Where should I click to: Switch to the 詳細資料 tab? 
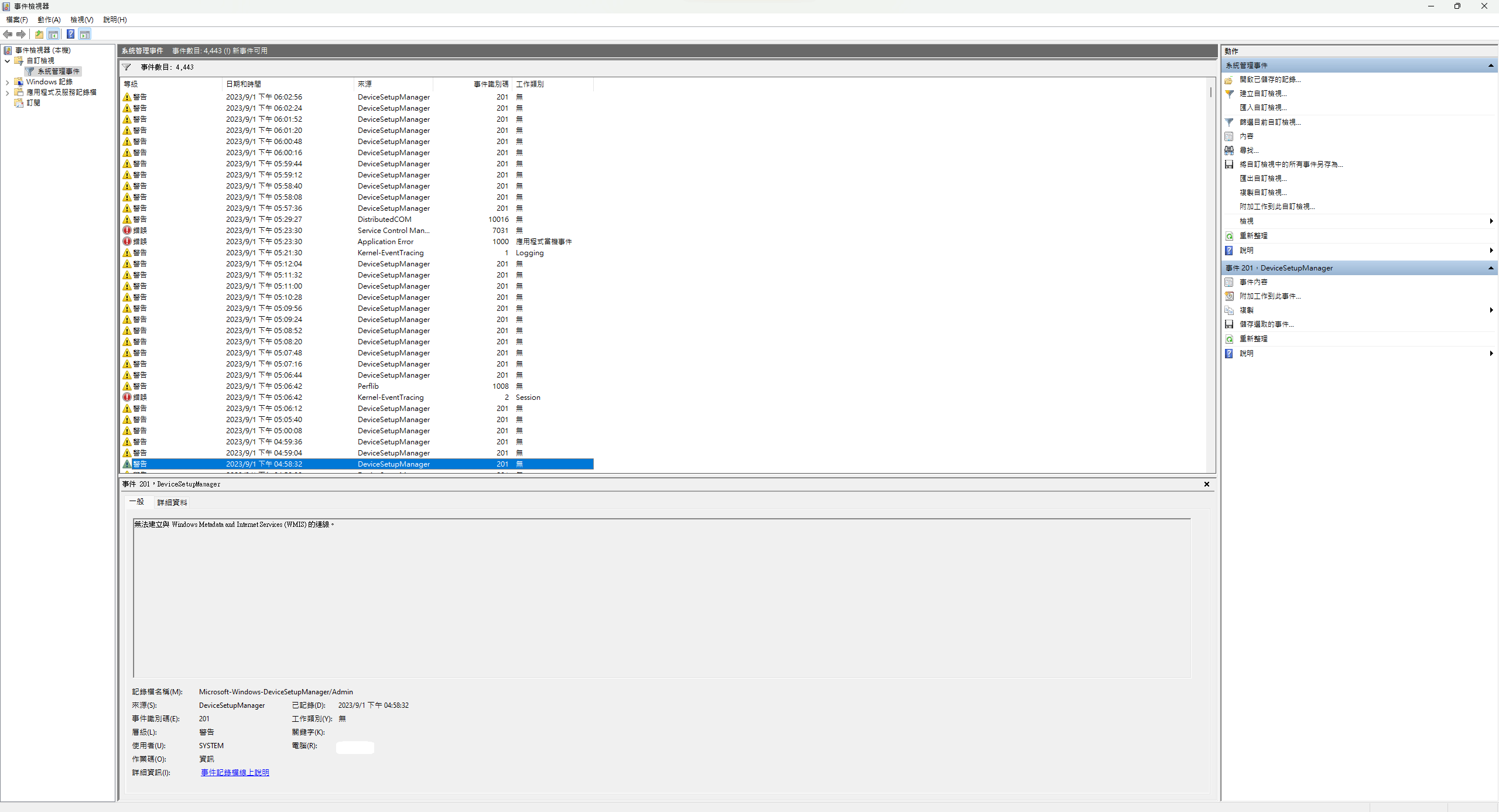coord(172,502)
